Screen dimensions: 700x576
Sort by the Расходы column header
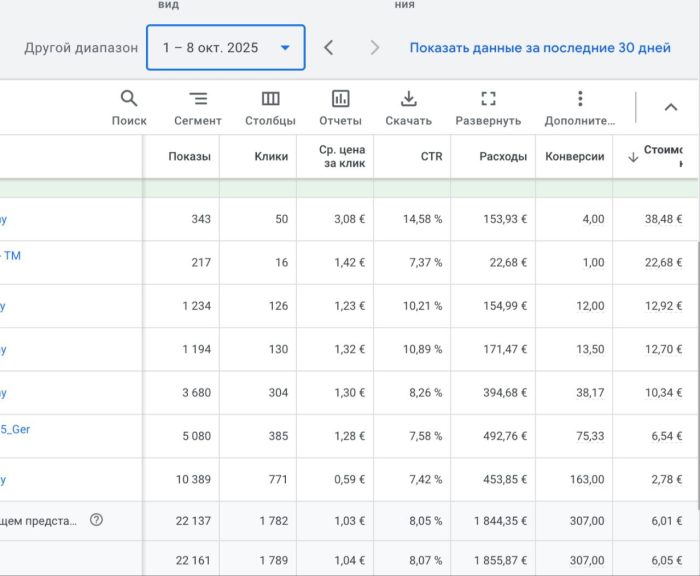pyautogui.click(x=503, y=157)
